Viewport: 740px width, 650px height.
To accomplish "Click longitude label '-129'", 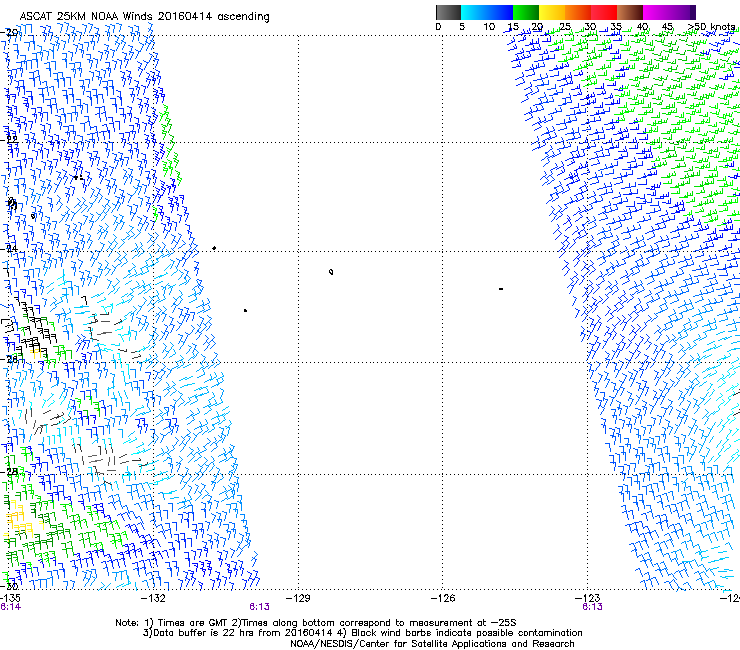I will click(298, 598).
